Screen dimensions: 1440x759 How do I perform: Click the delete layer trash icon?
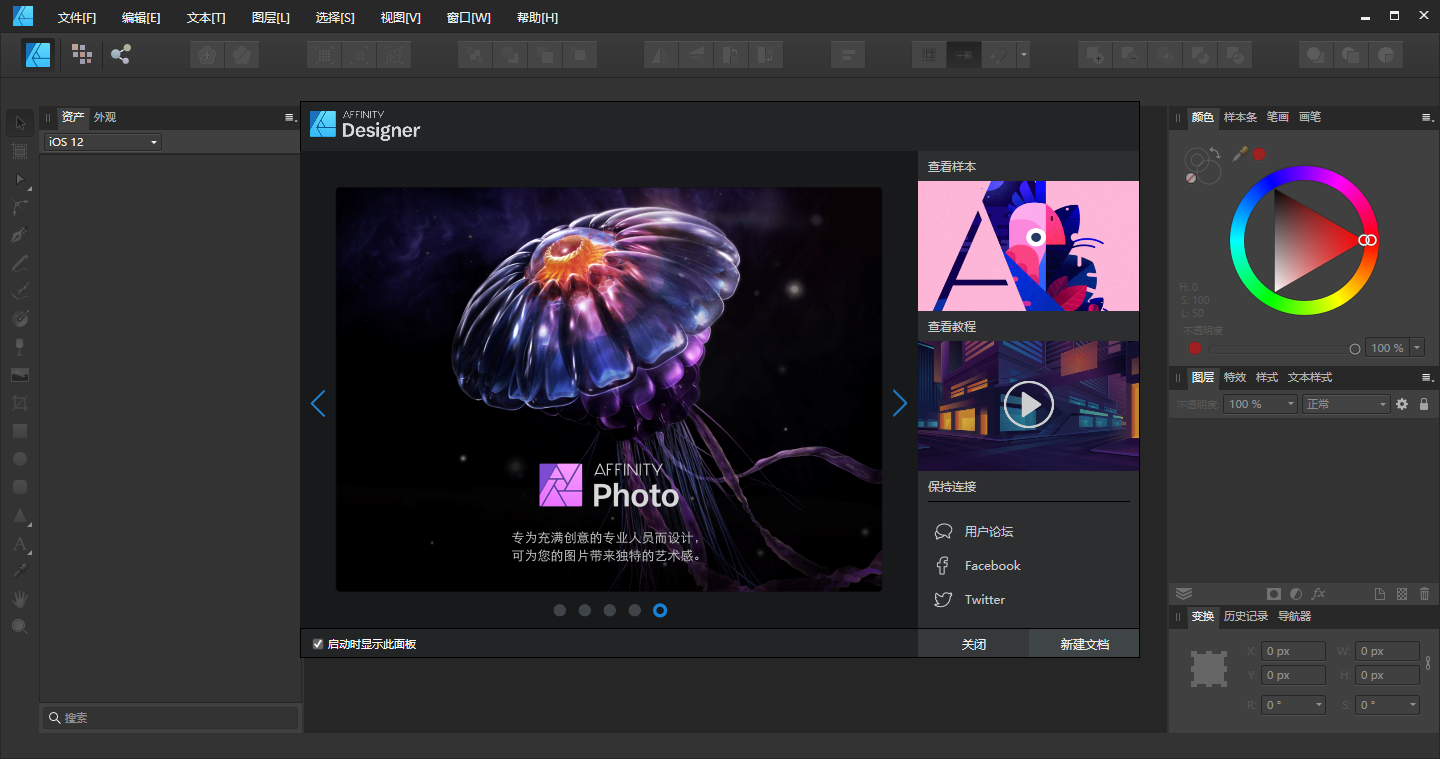pyautogui.click(x=1424, y=594)
